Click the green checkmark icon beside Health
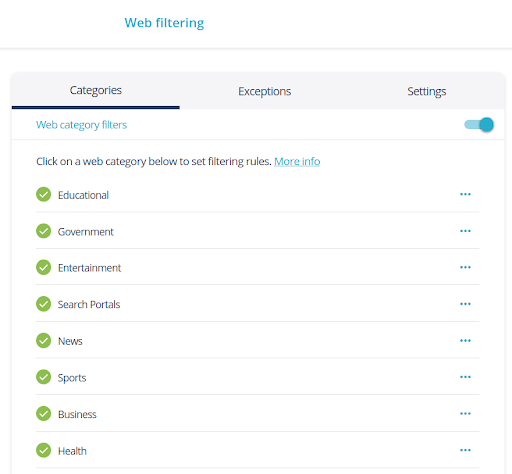Image resolution: width=512 pixels, height=474 pixels. pyautogui.click(x=43, y=450)
